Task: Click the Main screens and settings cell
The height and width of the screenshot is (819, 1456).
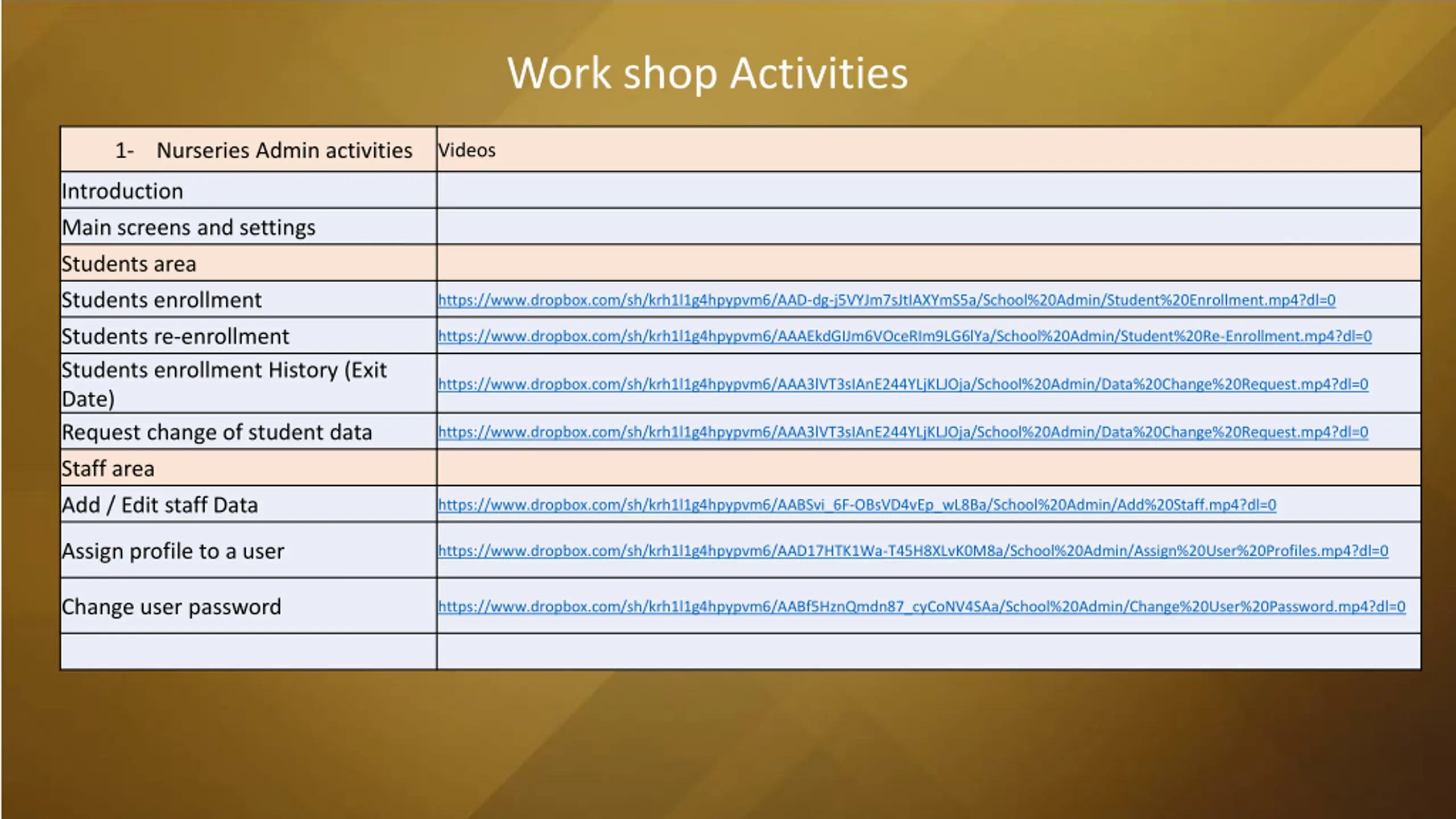Action: click(188, 227)
